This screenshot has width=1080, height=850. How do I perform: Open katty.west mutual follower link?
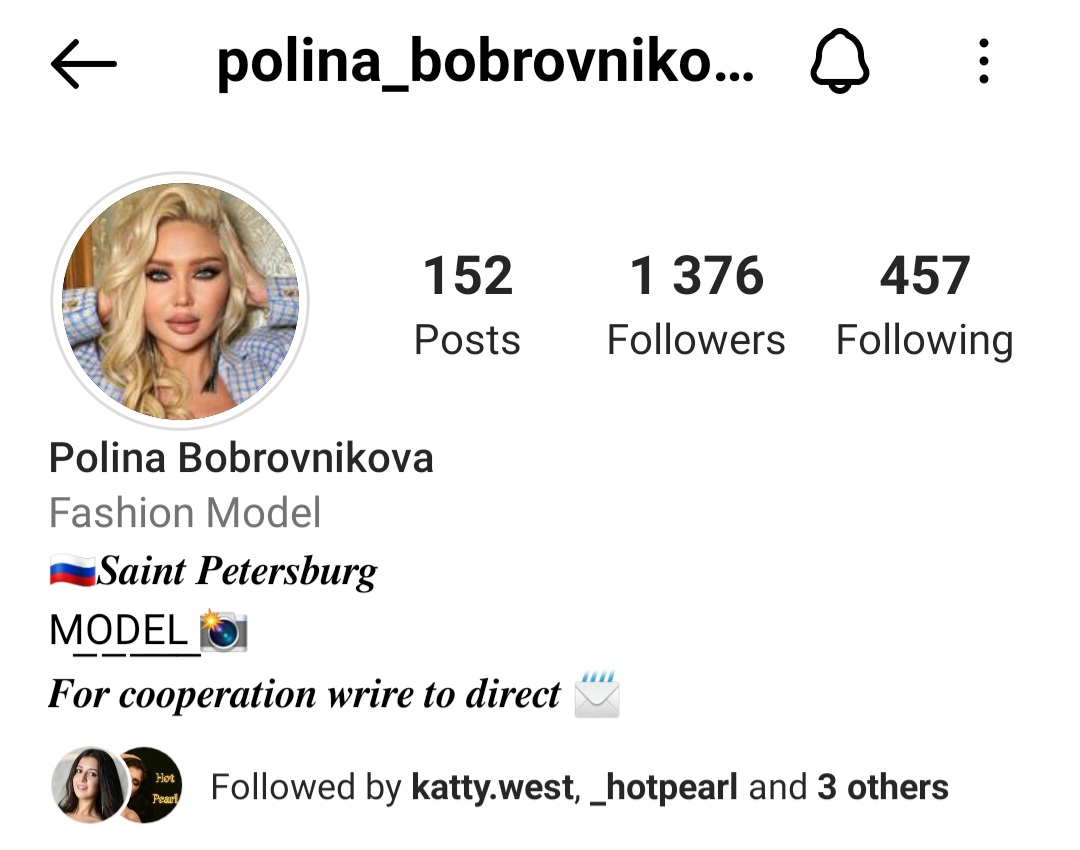click(493, 787)
